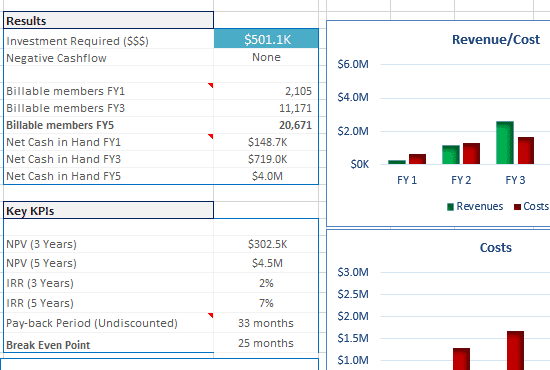Select the red Costs legend marker
The image size is (550, 370).
pos(517,207)
